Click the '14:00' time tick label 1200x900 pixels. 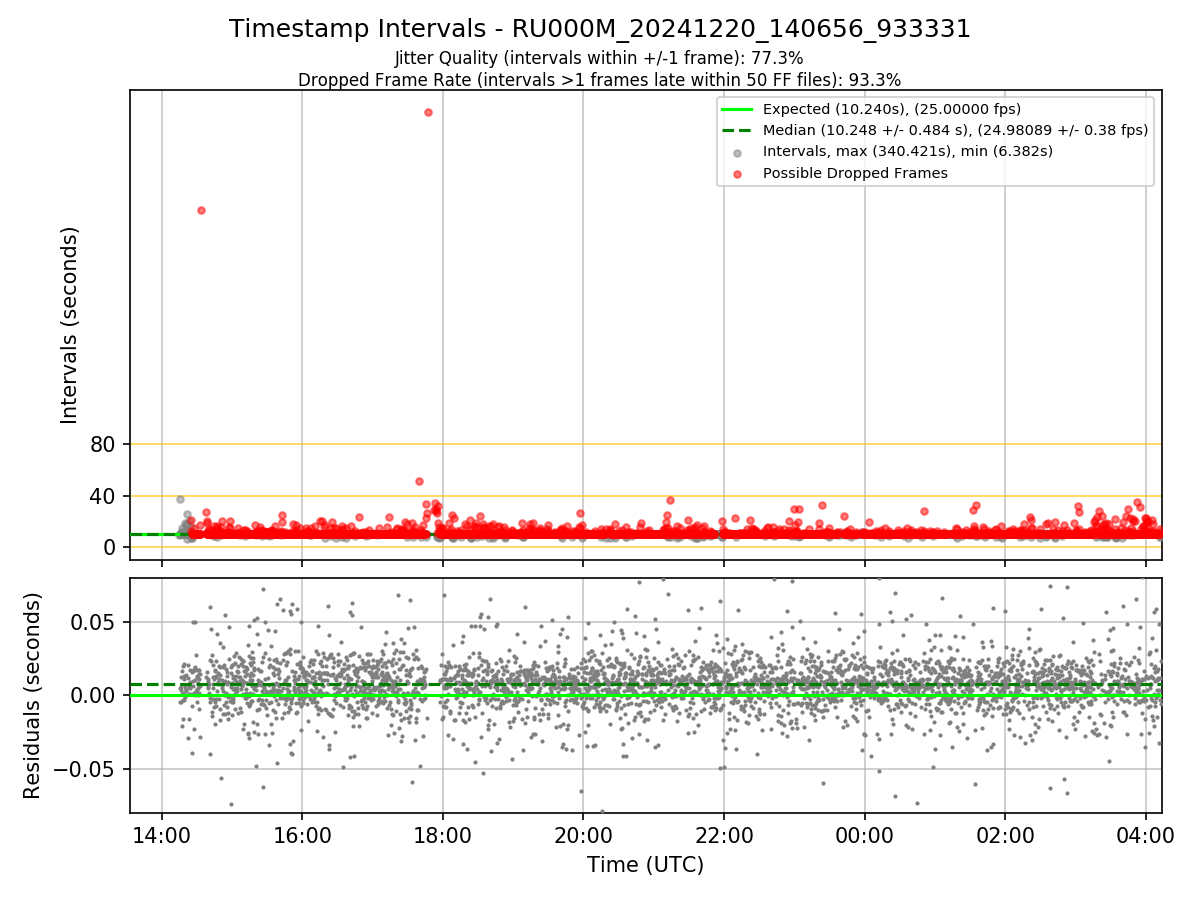[x=162, y=834]
